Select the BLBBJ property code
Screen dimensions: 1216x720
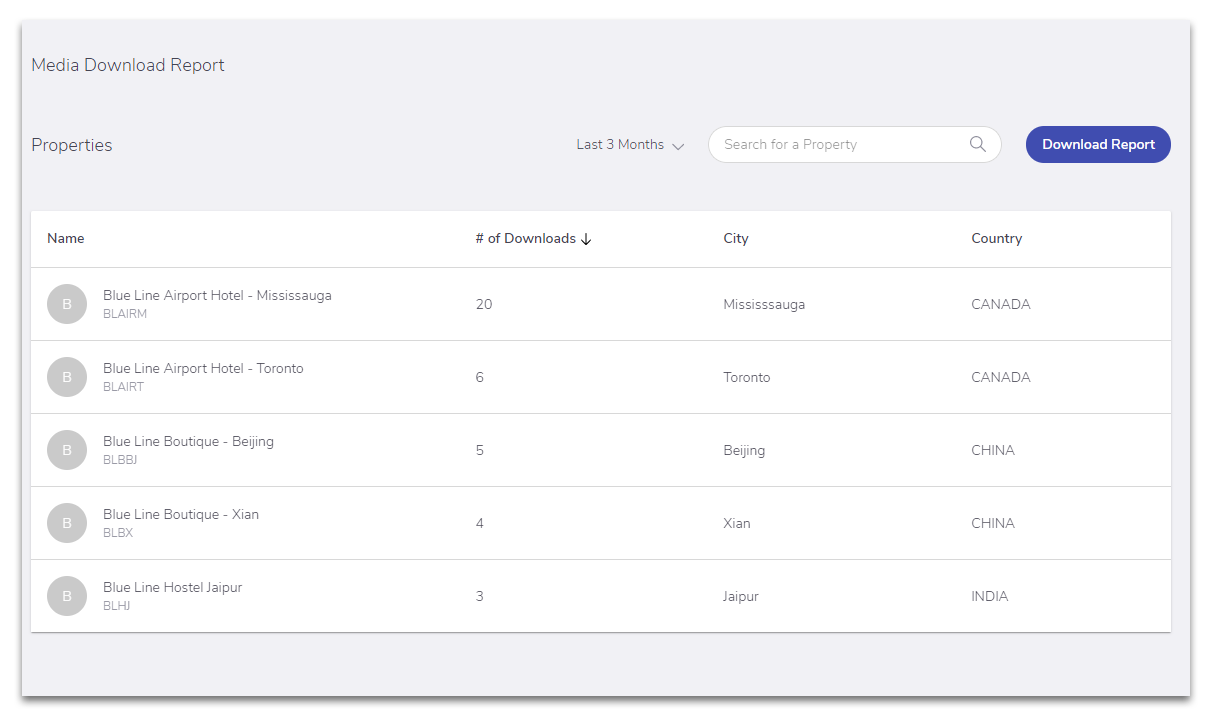coord(120,460)
